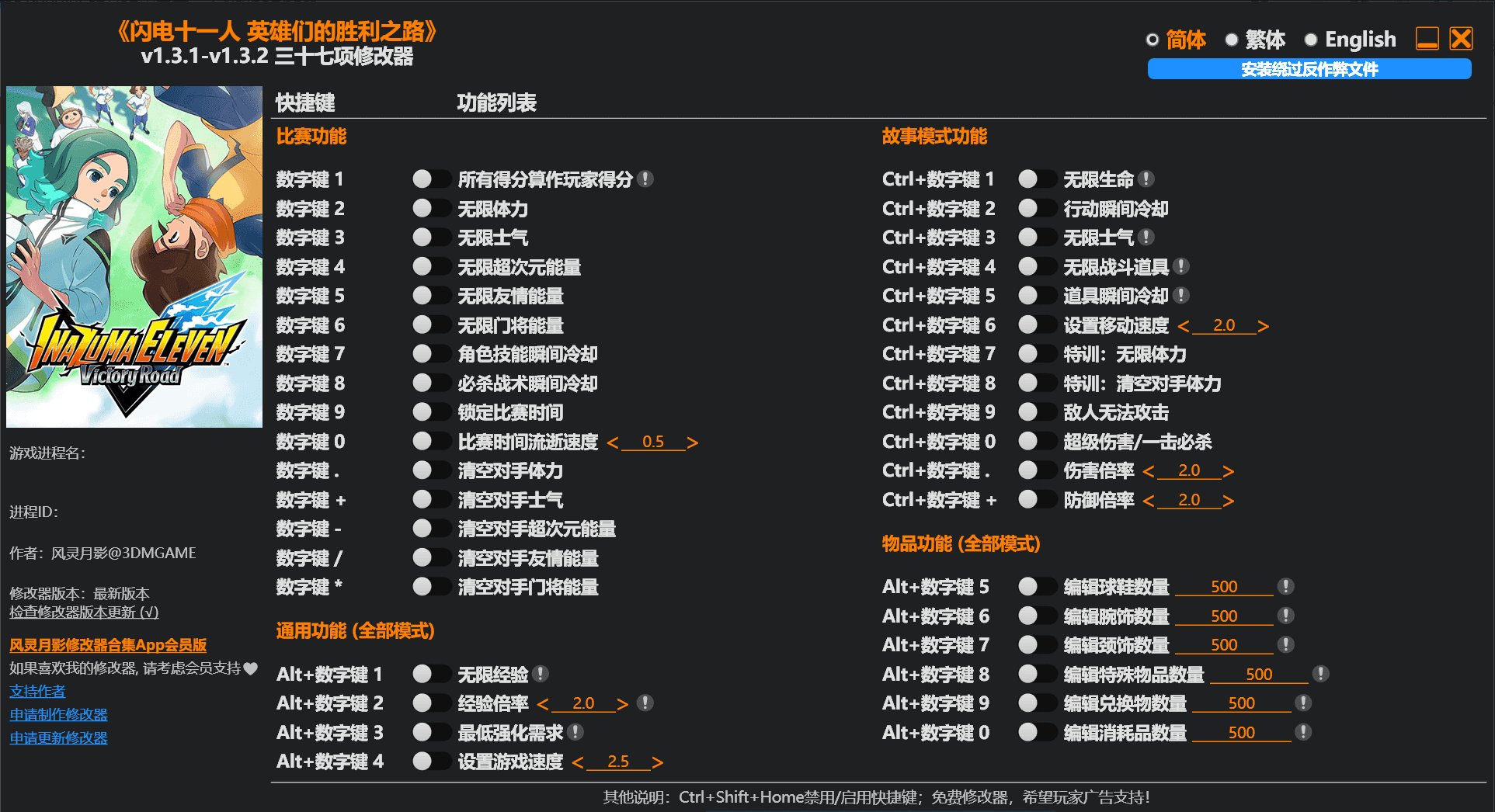The image size is (1495, 812).
Task: Click info icon next to 无限经验
Action: pos(541,674)
